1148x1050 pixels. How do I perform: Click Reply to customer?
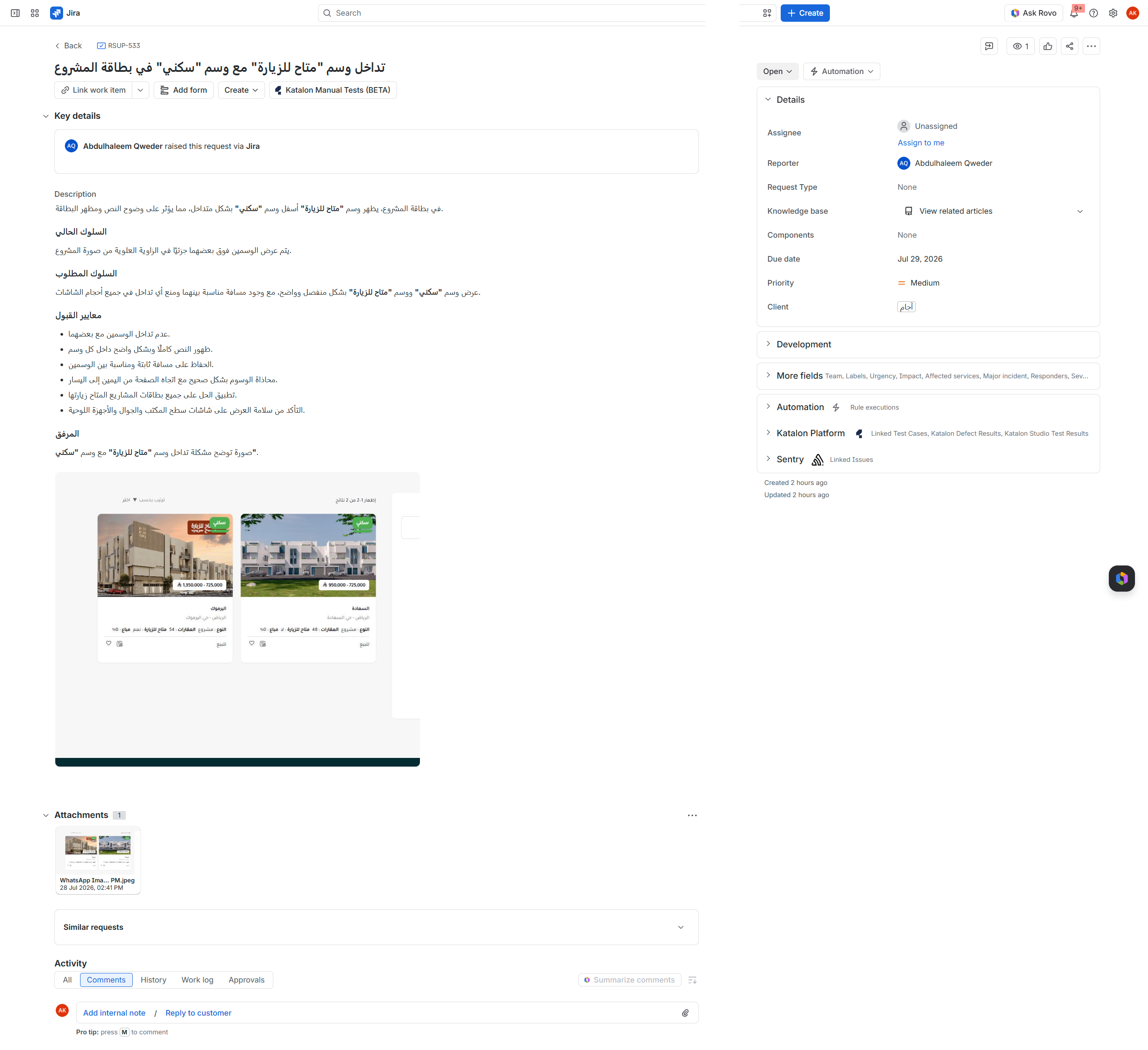click(x=198, y=1013)
